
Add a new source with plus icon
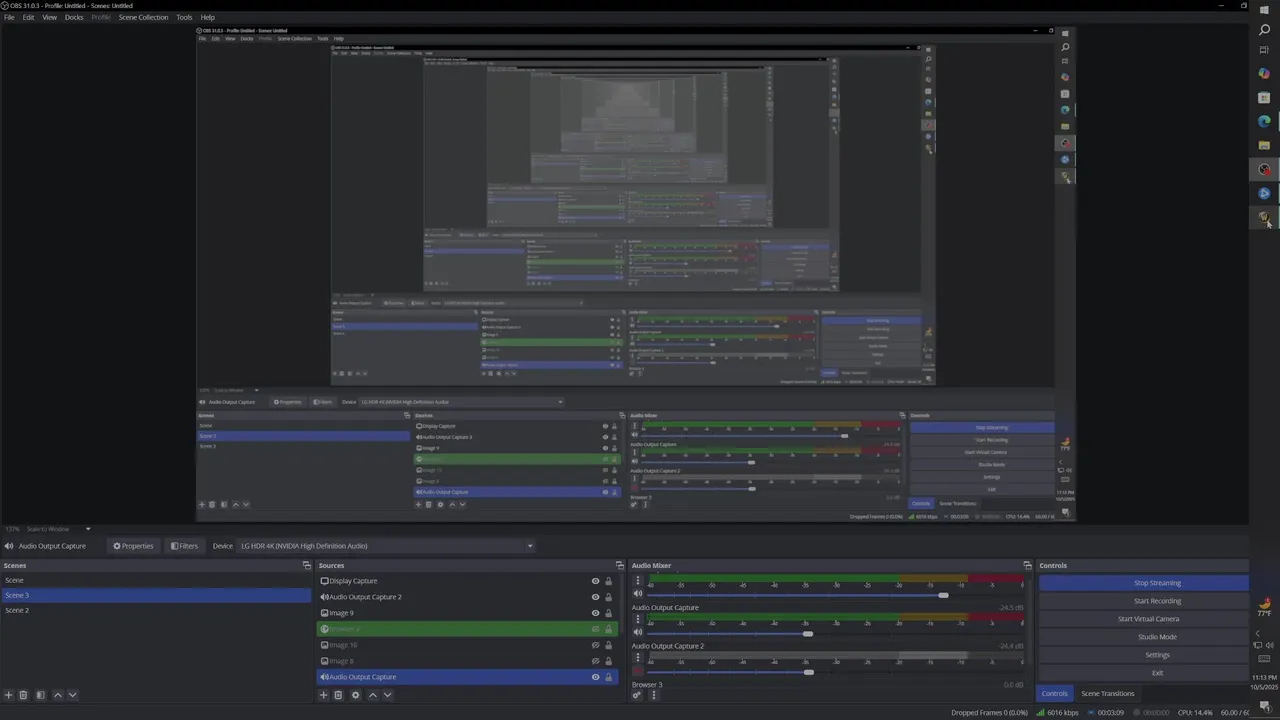coord(323,695)
